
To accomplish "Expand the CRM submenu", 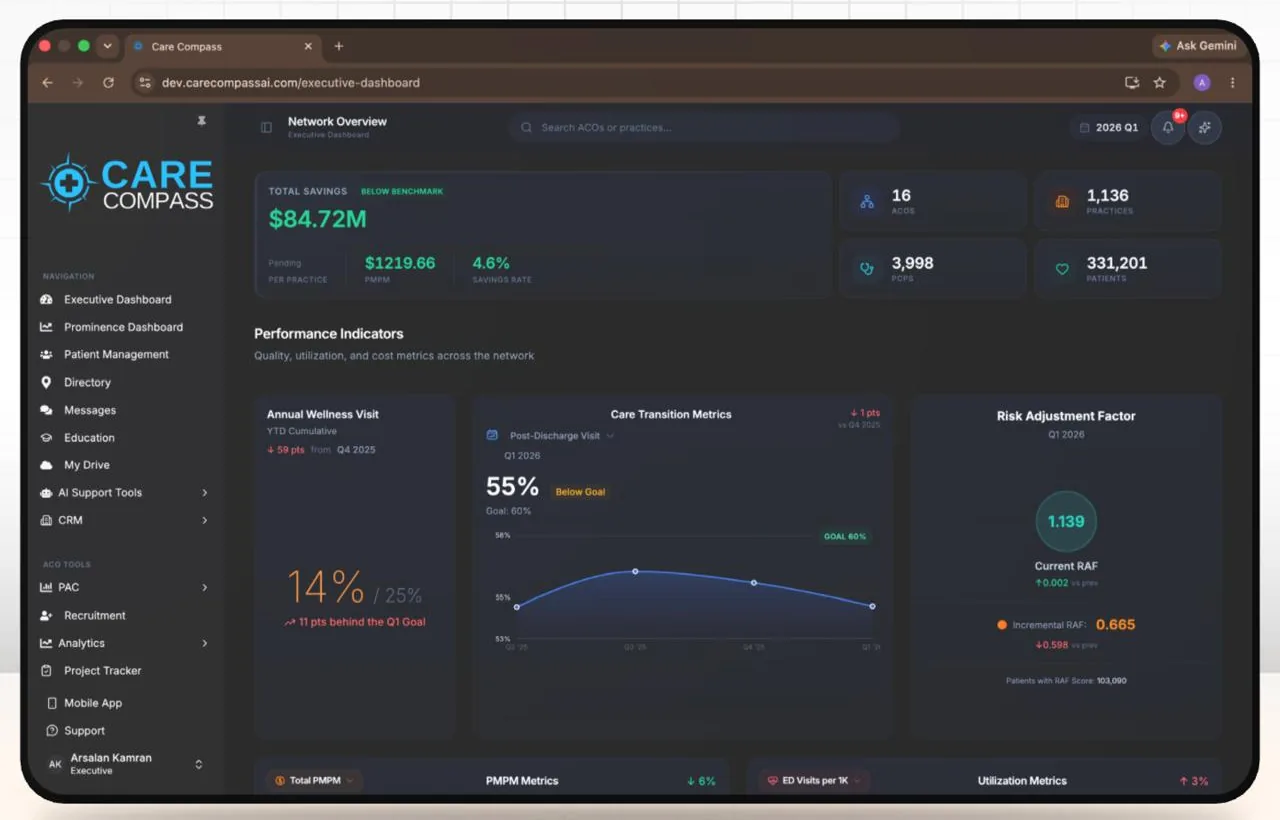I will click(x=204, y=520).
